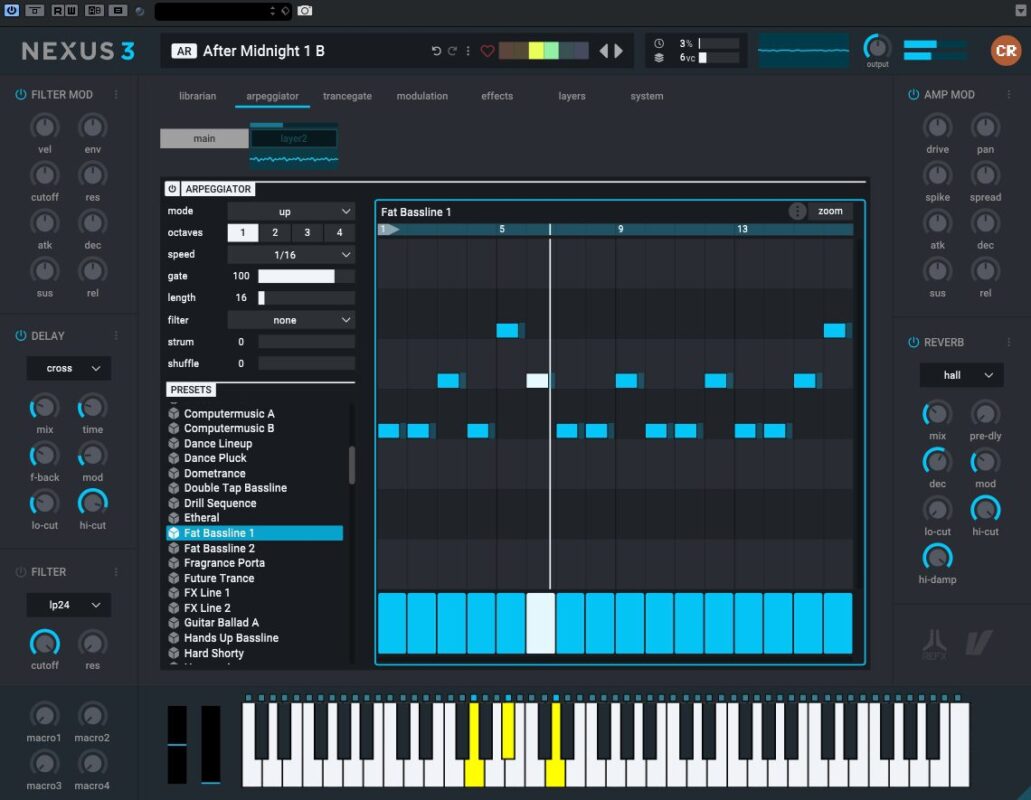The width and height of the screenshot is (1031, 800).
Task: Toggle the Reverb power button
Action: (x=913, y=342)
